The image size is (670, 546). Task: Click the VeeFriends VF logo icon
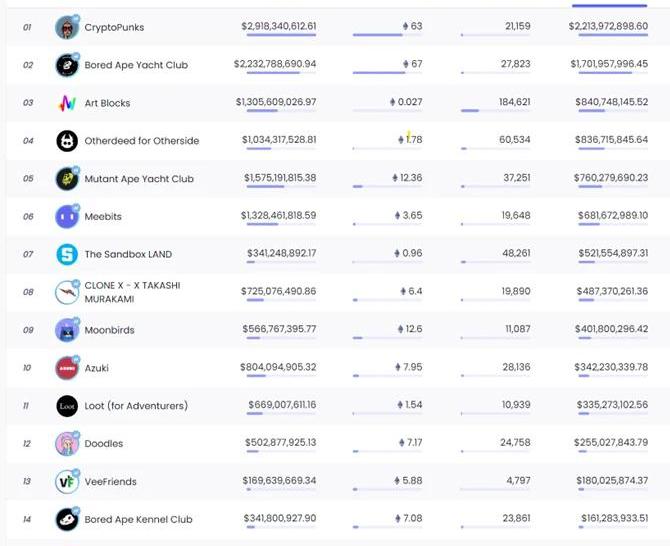67,482
